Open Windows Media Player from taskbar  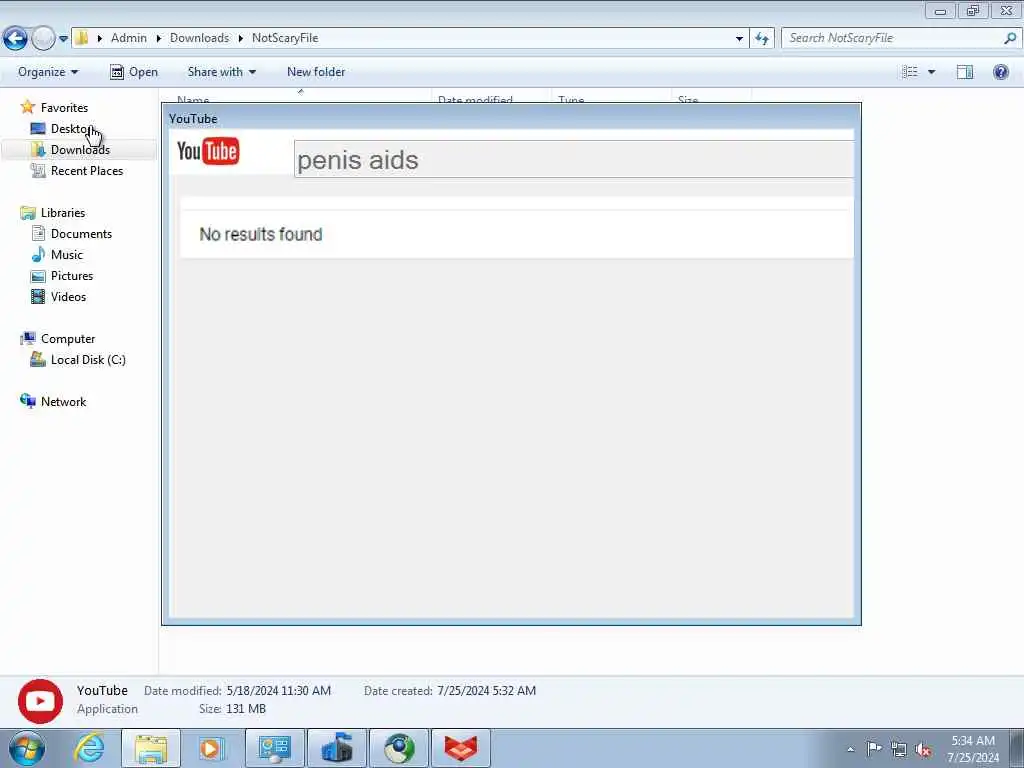coord(212,748)
